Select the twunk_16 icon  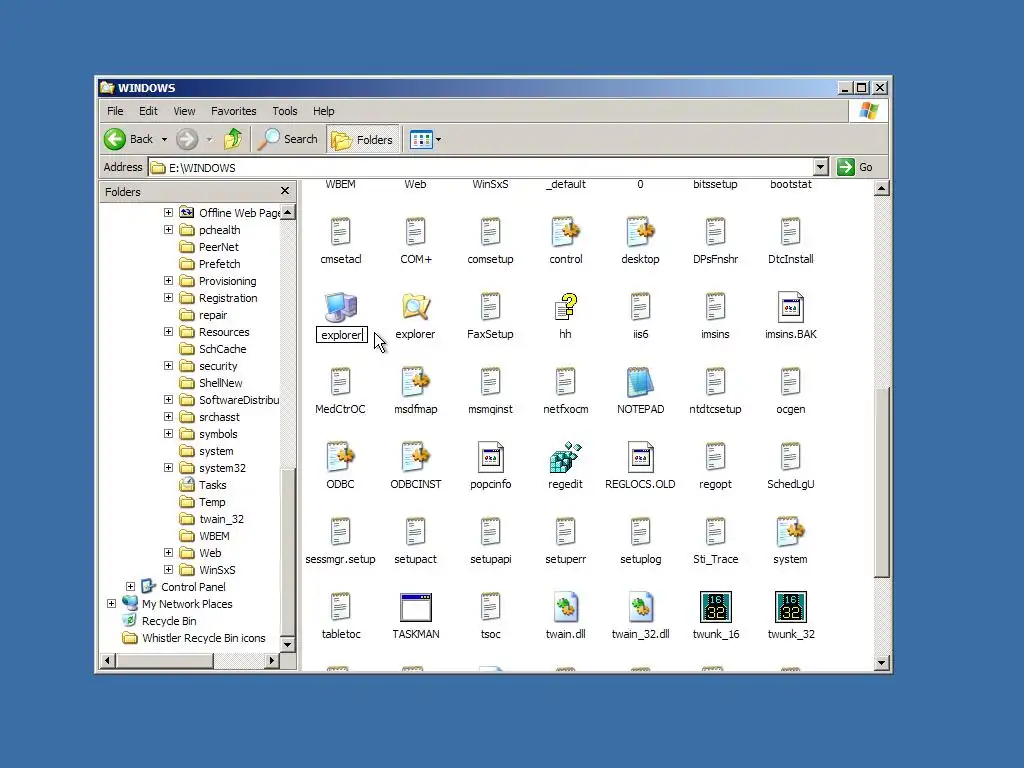pyautogui.click(x=715, y=607)
